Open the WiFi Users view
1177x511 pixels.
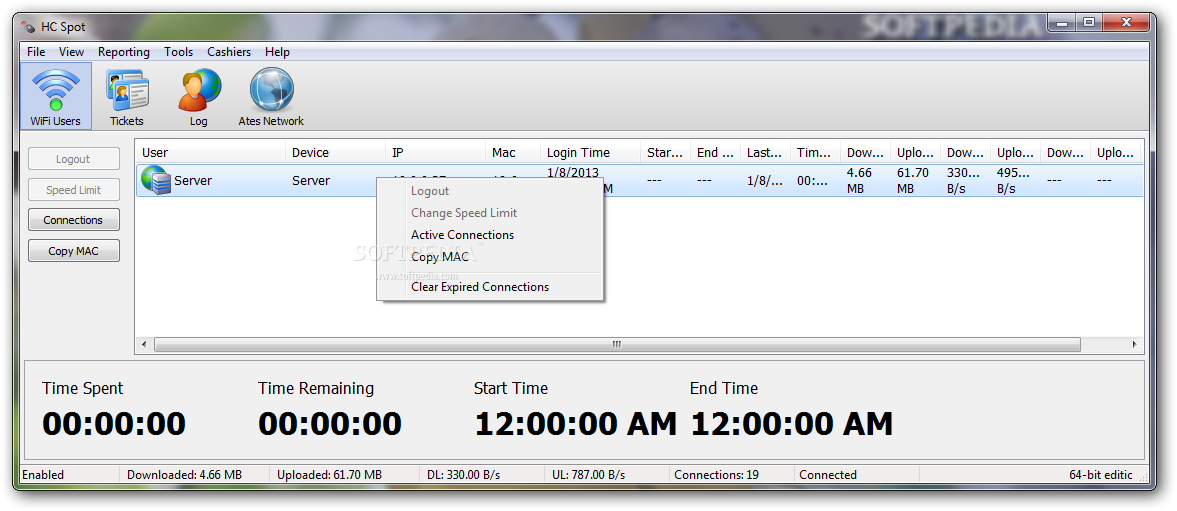point(56,96)
